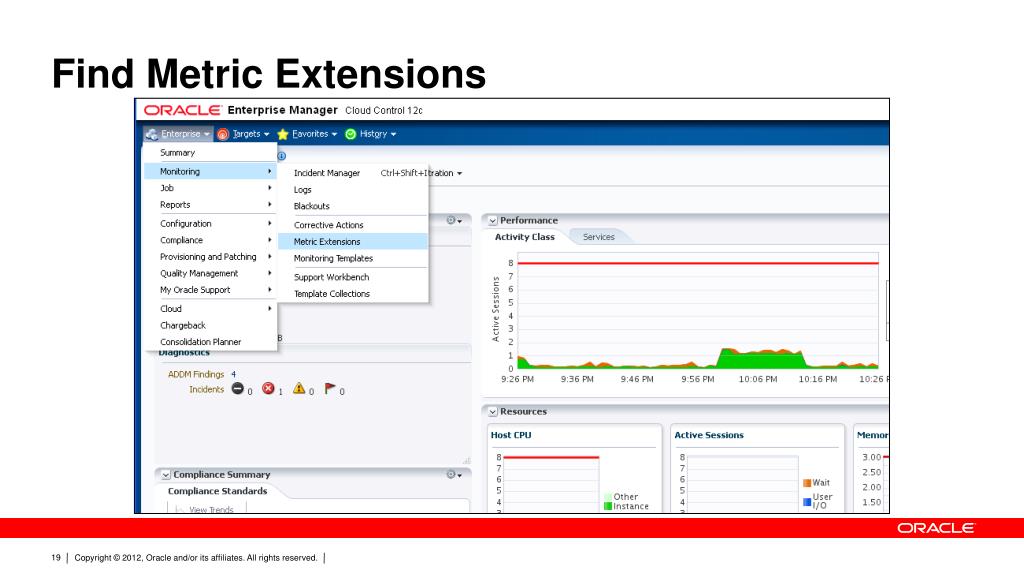Select Summary in Enterprise menu

pos(210,152)
